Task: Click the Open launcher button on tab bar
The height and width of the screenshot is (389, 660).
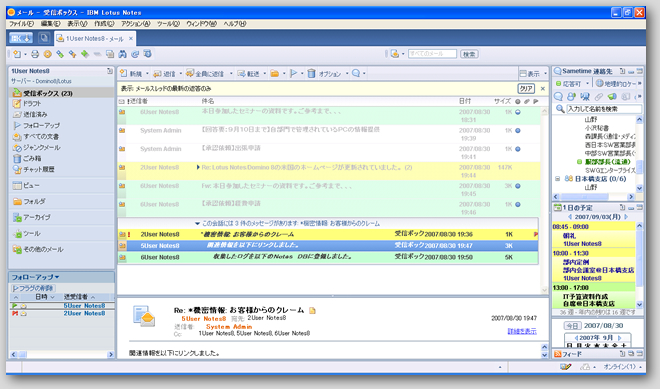Action: [21, 38]
